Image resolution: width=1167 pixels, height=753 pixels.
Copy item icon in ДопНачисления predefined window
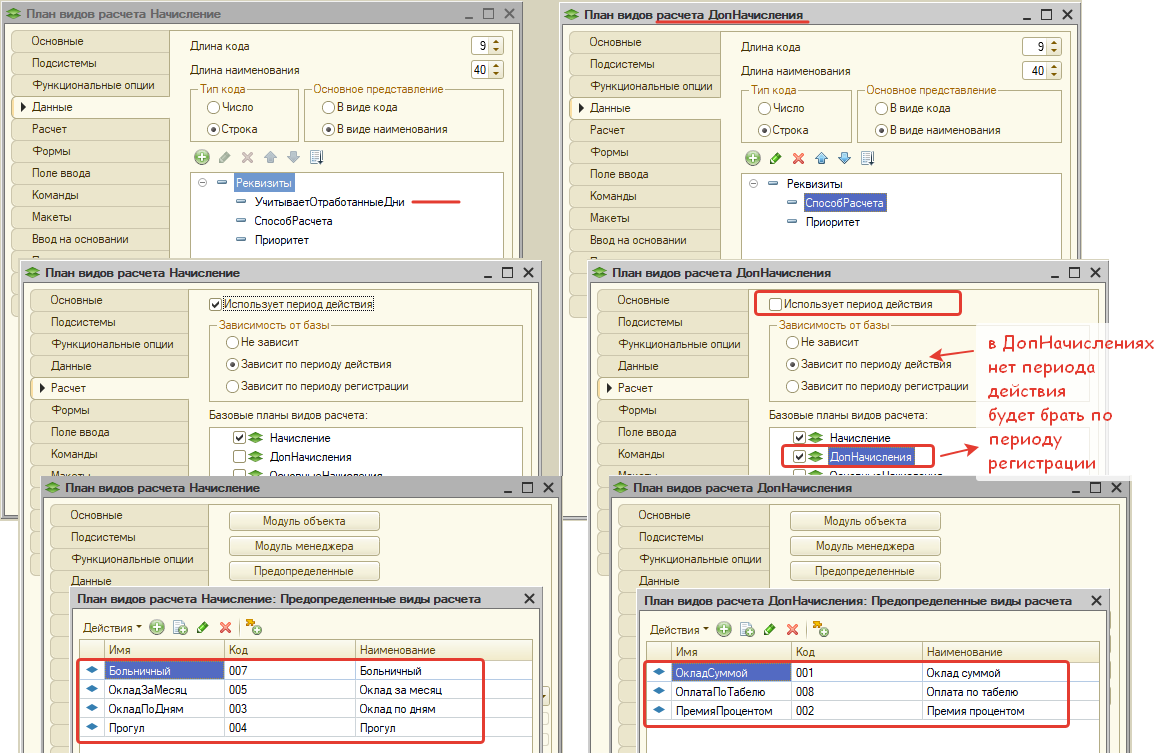point(747,629)
